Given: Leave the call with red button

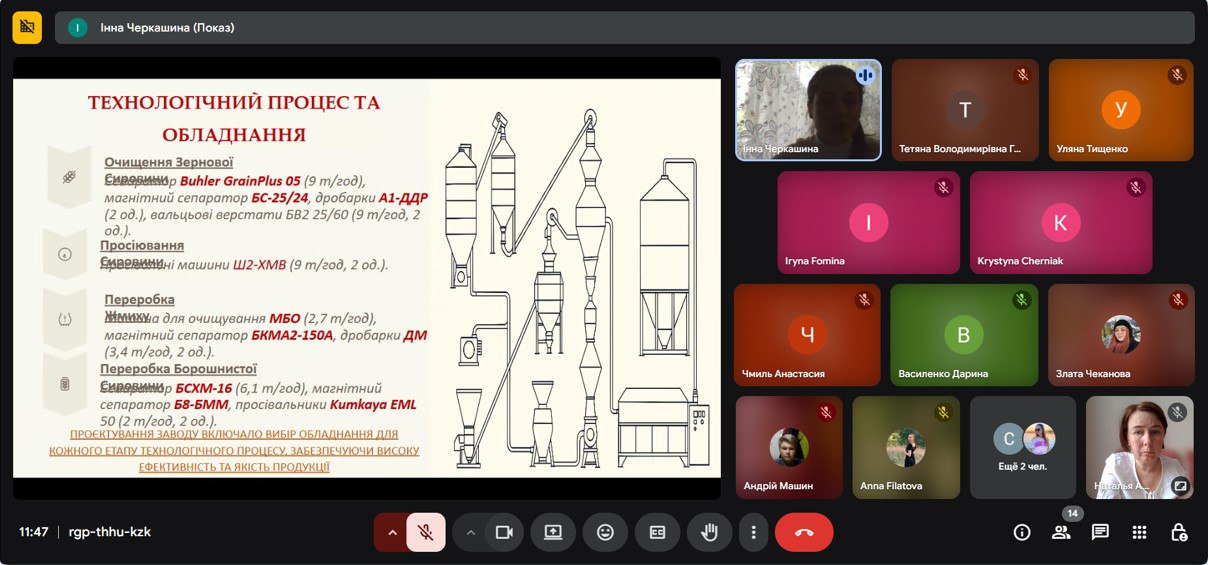Looking at the screenshot, I should point(804,532).
